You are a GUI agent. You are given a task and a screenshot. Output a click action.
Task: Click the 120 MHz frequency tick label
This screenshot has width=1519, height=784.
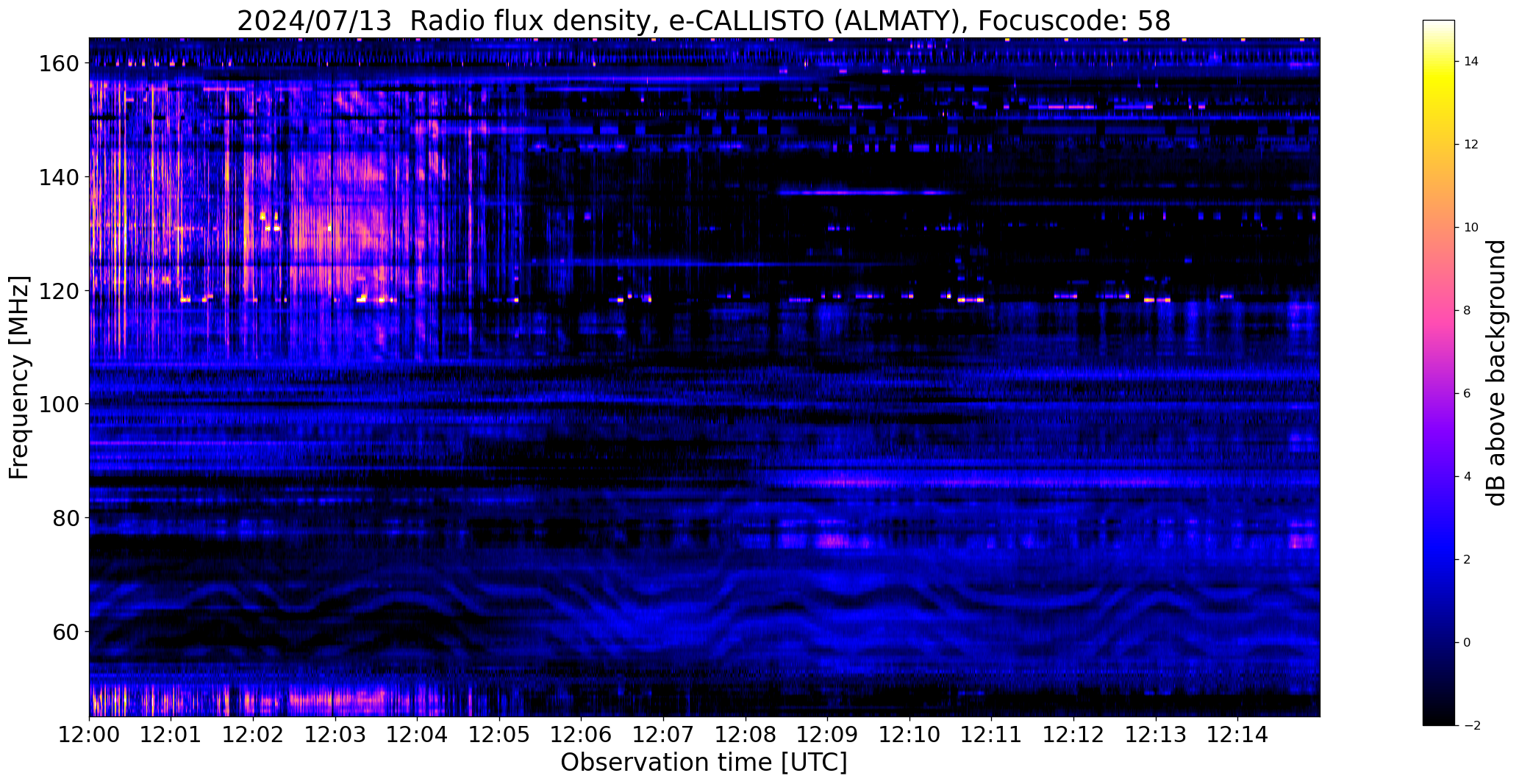(x=60, y=291)
